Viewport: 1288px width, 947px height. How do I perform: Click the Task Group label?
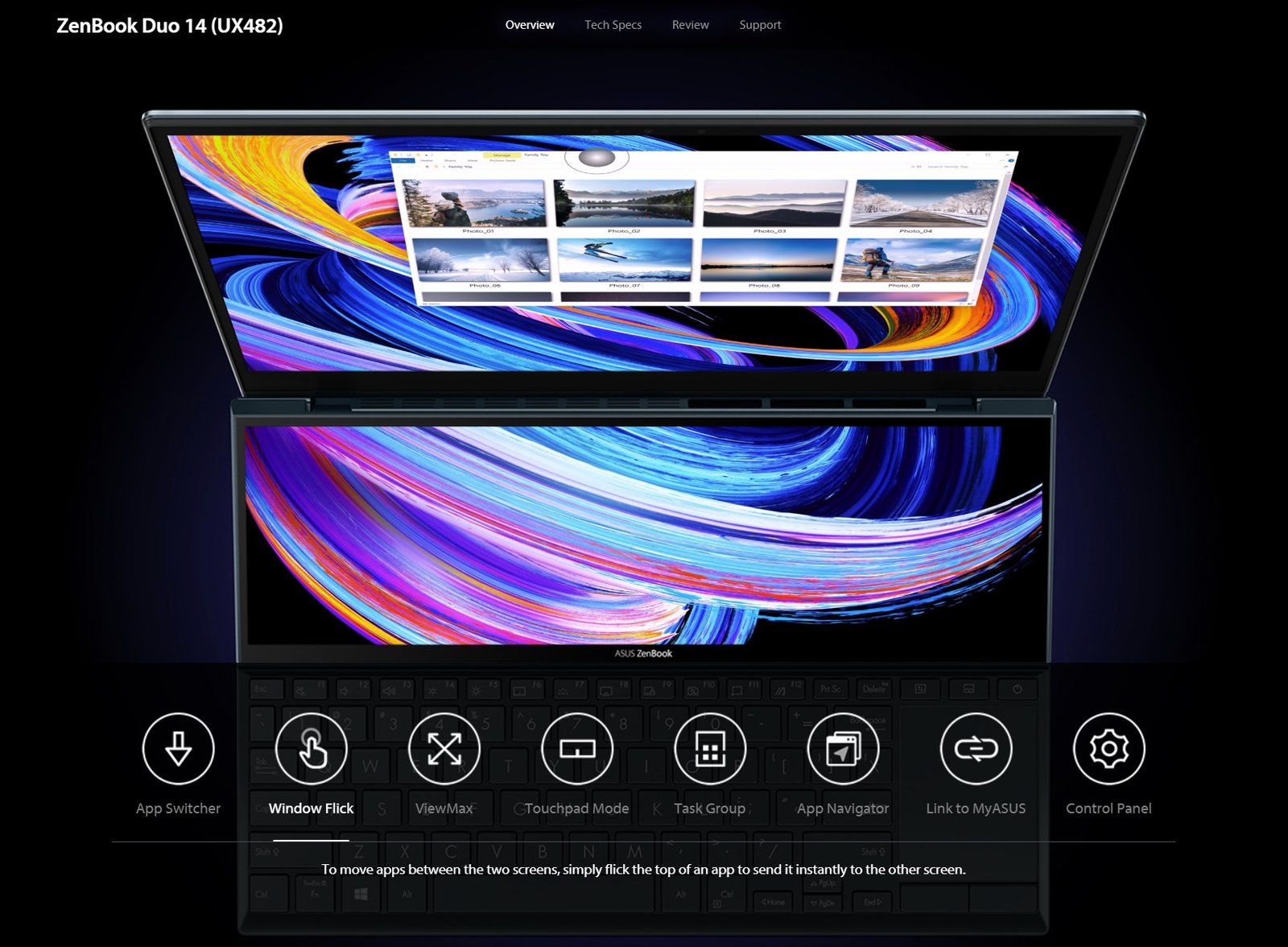710,808
